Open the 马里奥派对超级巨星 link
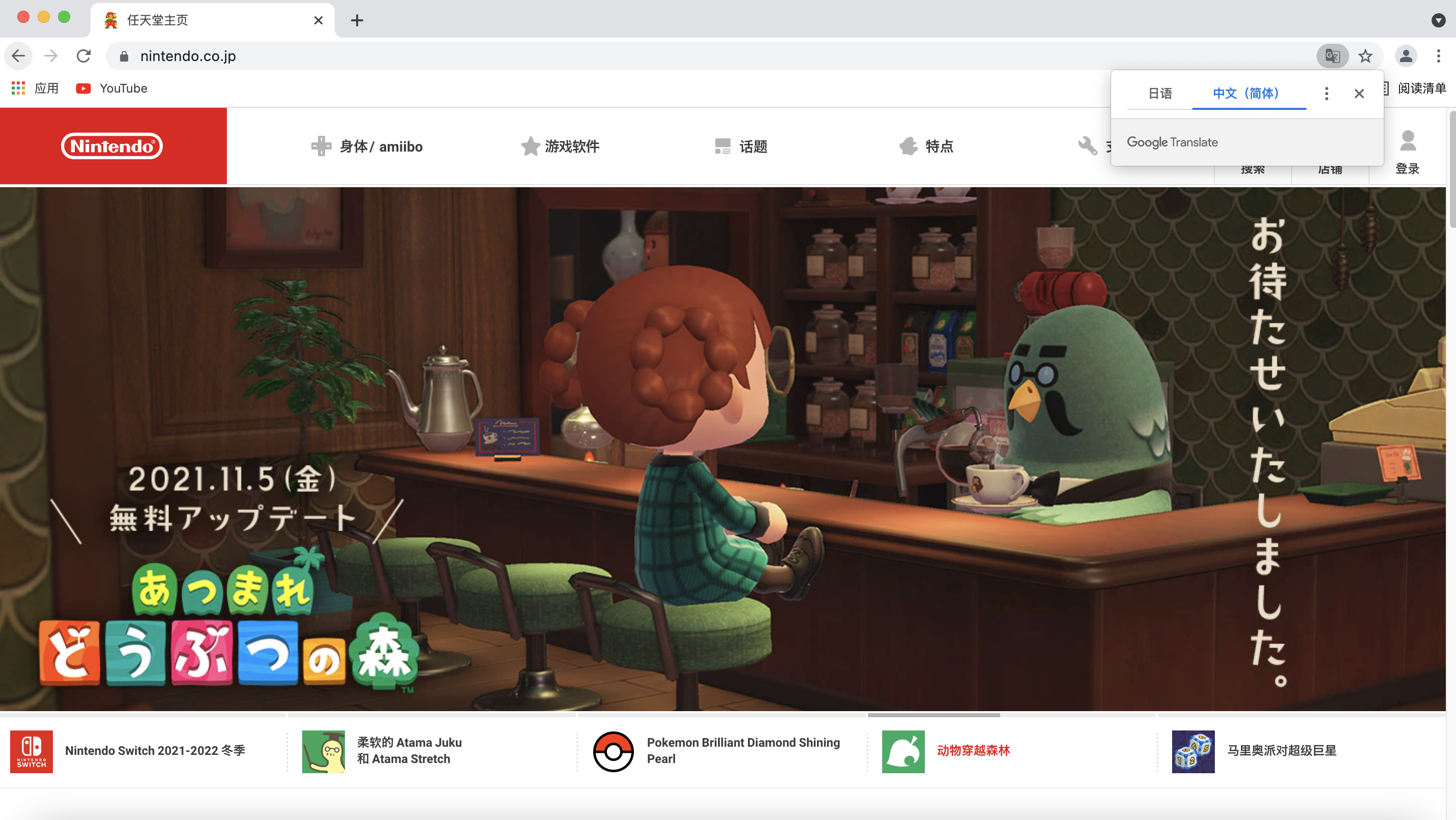The image size is (1456, 820). click(x=1282, y=750)
